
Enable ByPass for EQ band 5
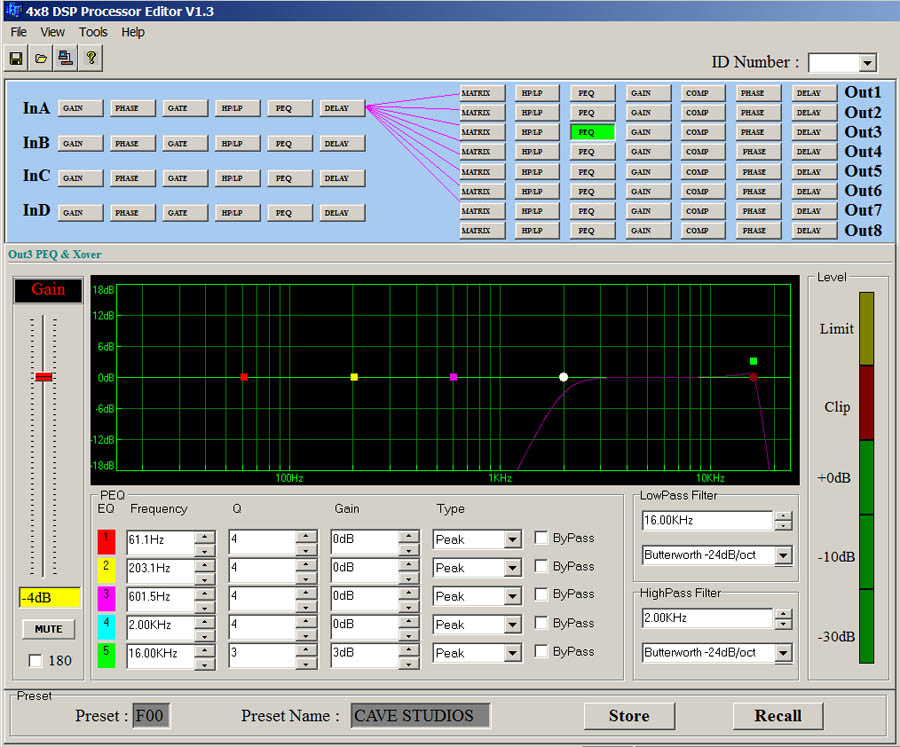pyautogui.click(x=541, y=651)
